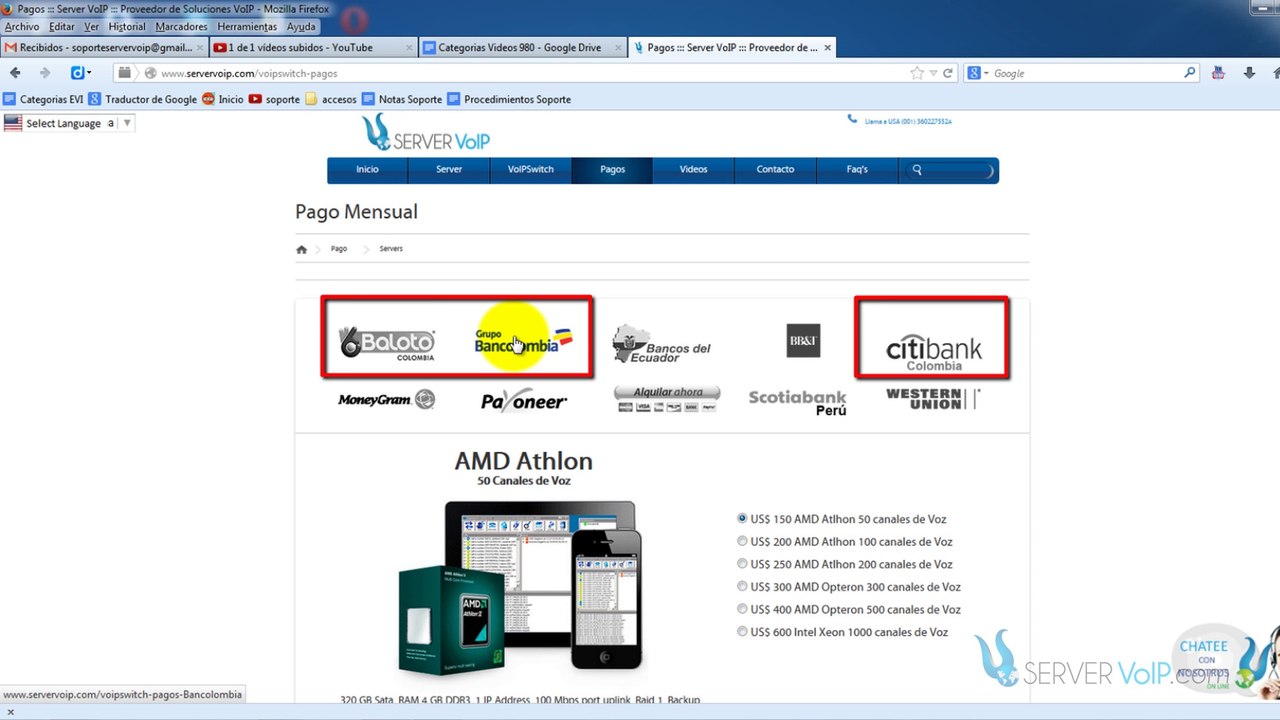Click the search magnifier in Google search box
1280x720 pixels.
(x=1189, y=73)
